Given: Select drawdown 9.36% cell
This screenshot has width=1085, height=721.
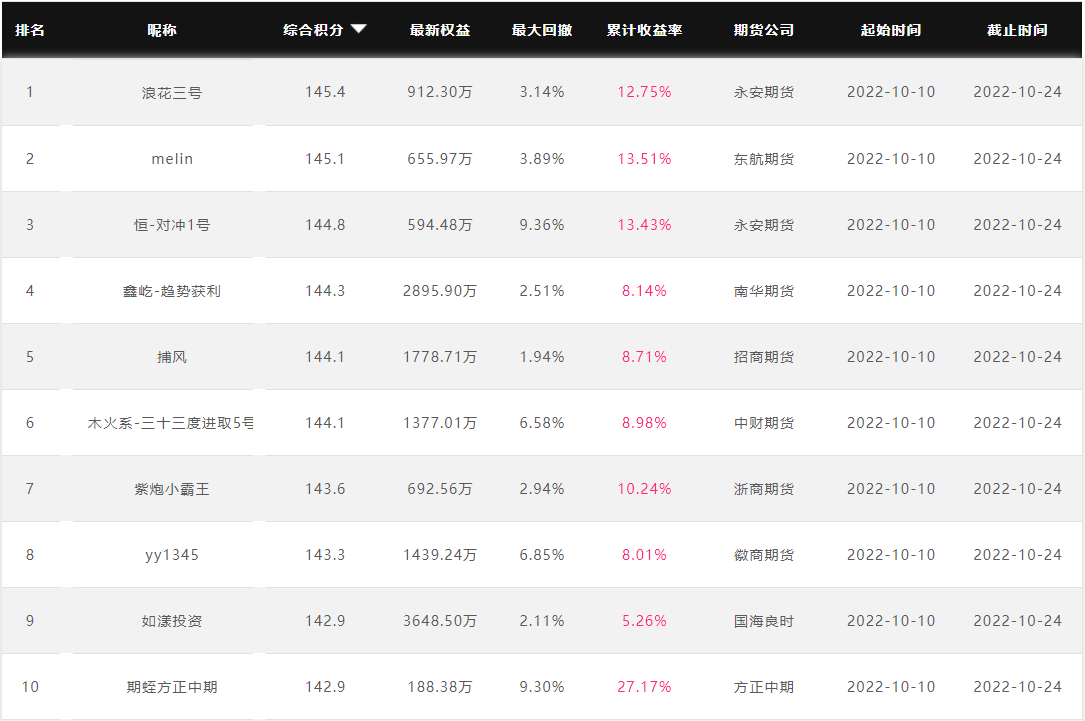Looking at the screenshot, I should click(x=542, y=225).
